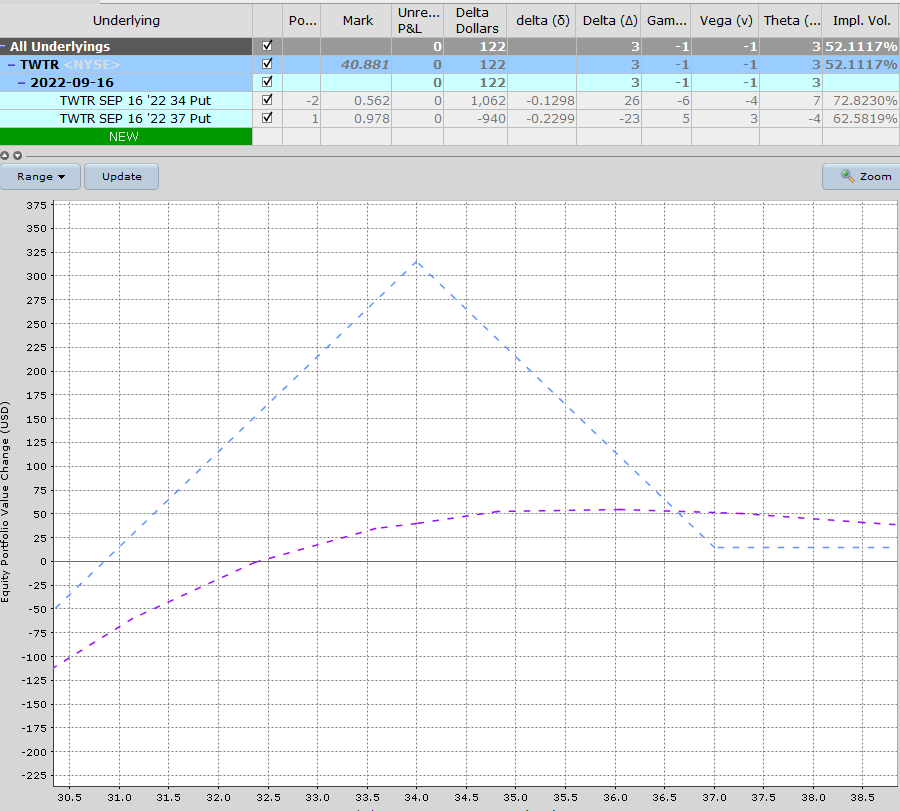Click the Impl. Vol. column header
The height and width of the screenshot is (811, 900).
(861, 20)
